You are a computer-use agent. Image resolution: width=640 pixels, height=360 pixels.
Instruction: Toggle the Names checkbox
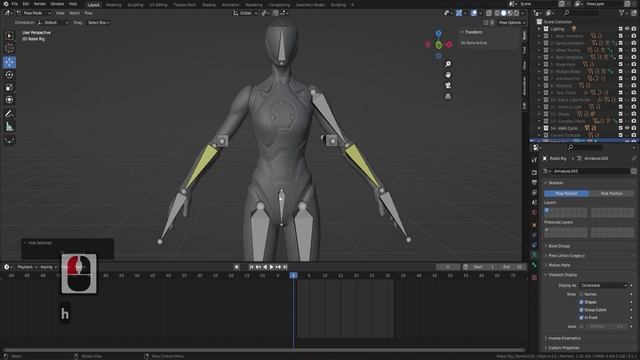click(581, 294)
